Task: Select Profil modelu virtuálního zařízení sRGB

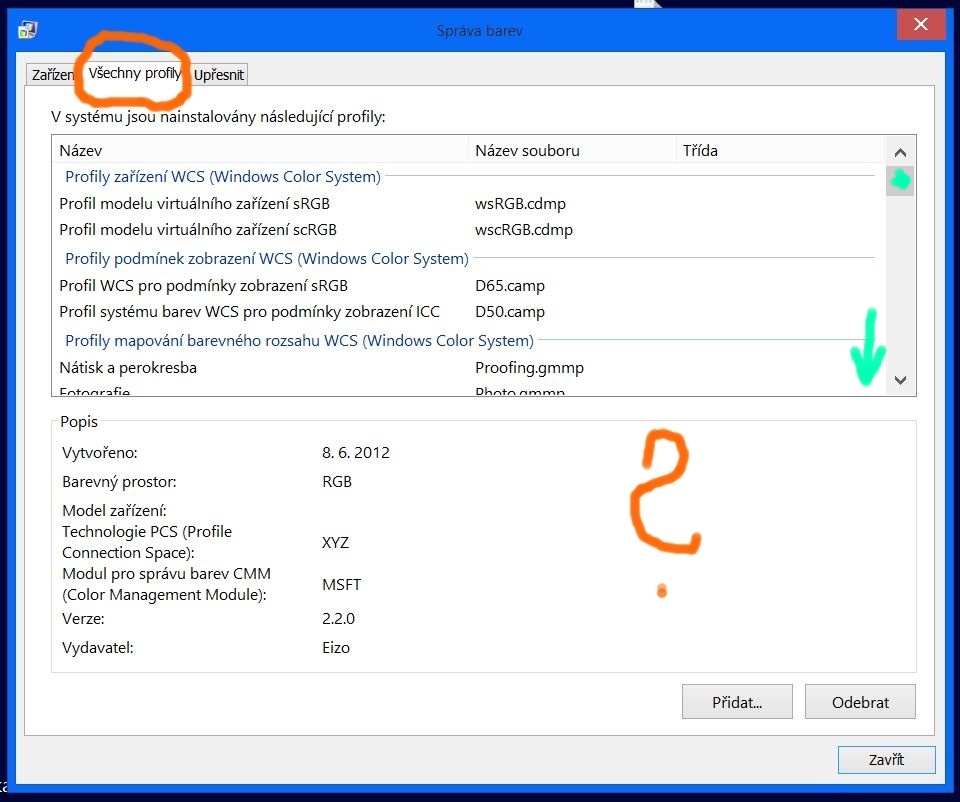Action: [194, 204]
